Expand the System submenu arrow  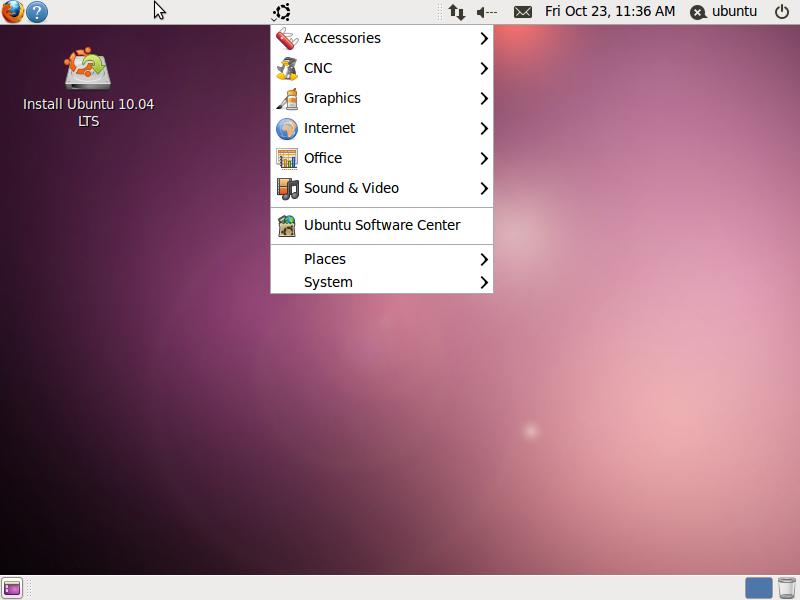click(484, 283)
